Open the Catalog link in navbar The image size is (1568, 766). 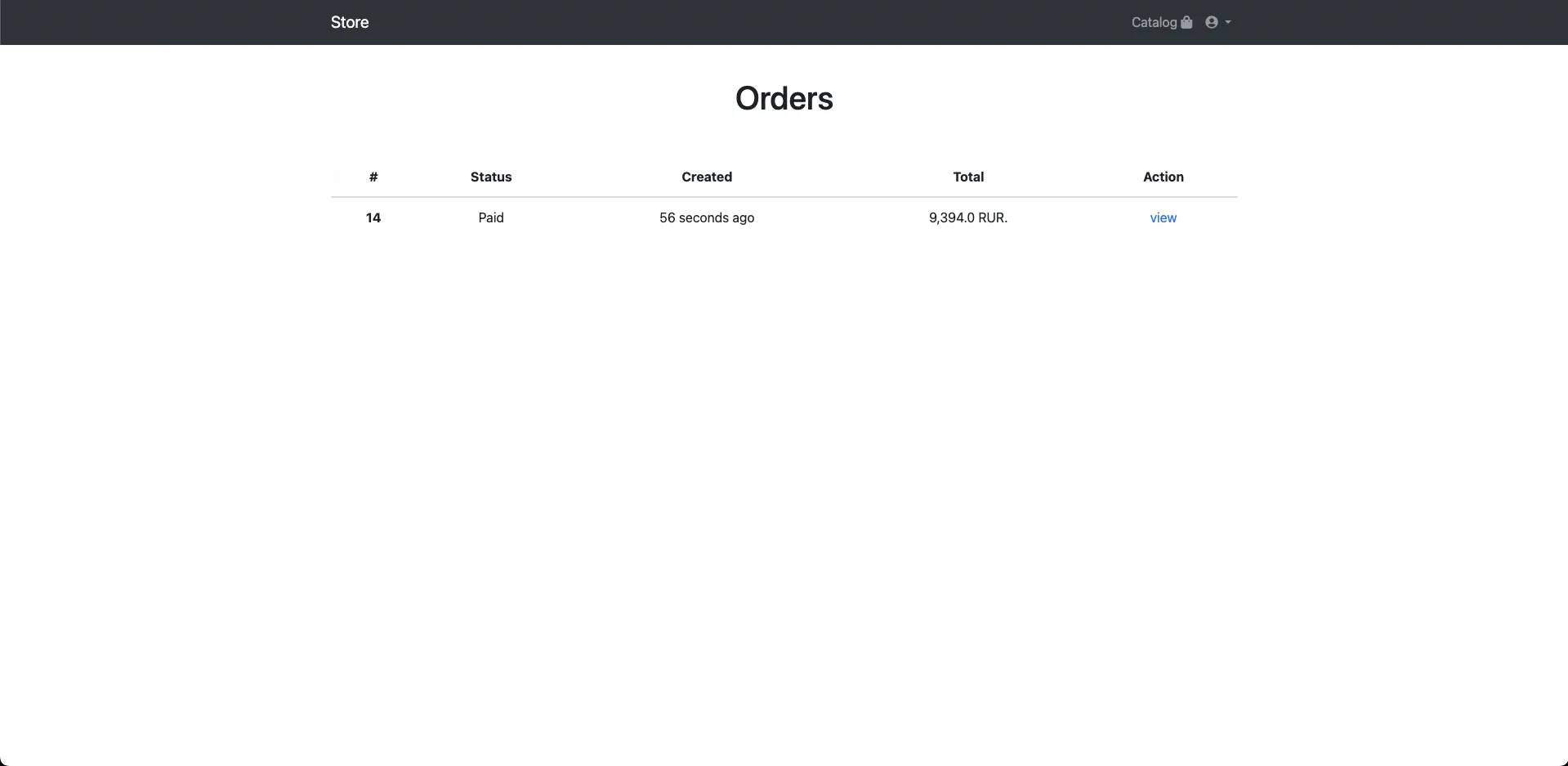(x=1154, y=22)
